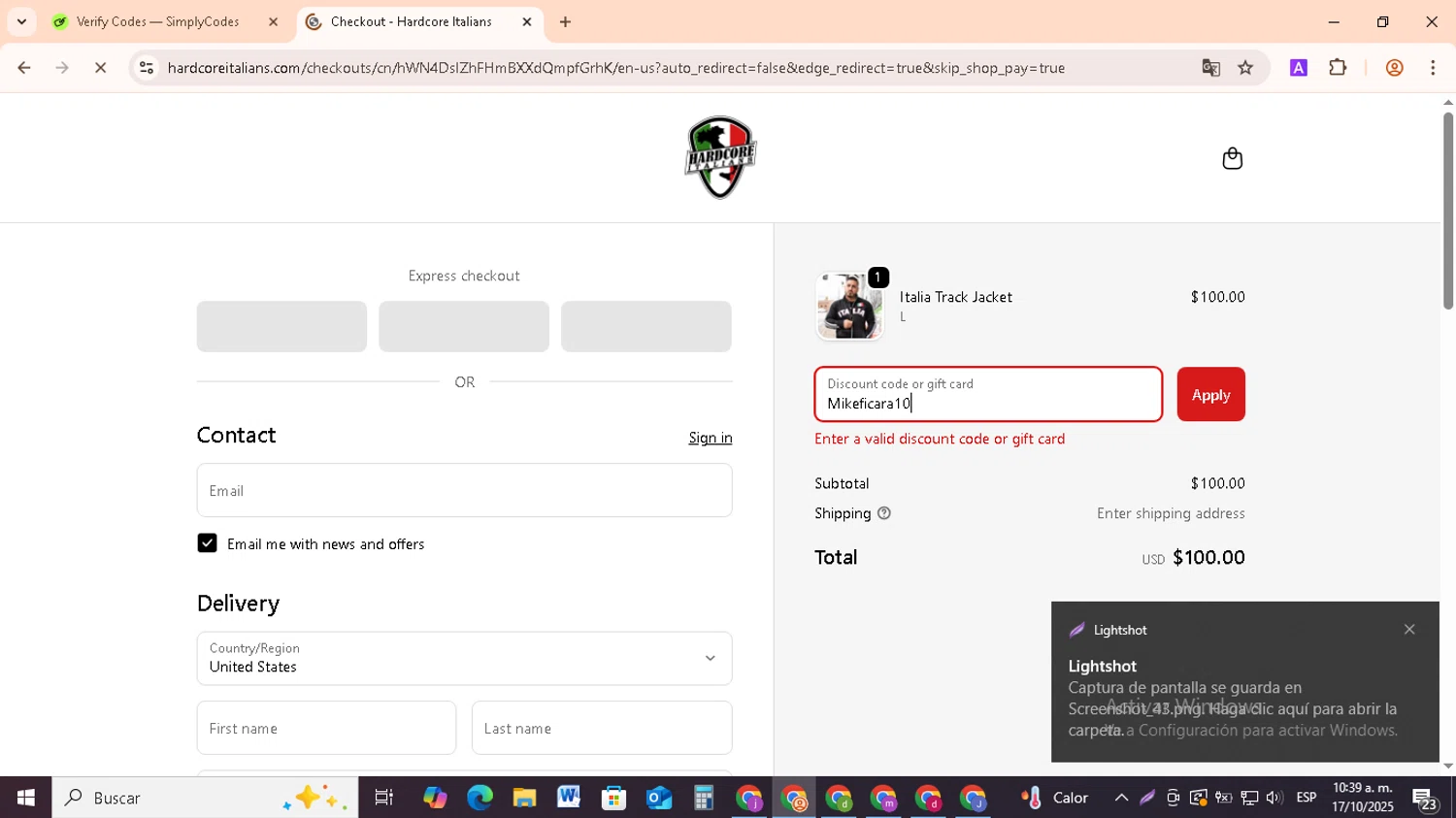
Task: Open Outlook from the taskbar
Action: pyautogui.click(x=659, y=798)
